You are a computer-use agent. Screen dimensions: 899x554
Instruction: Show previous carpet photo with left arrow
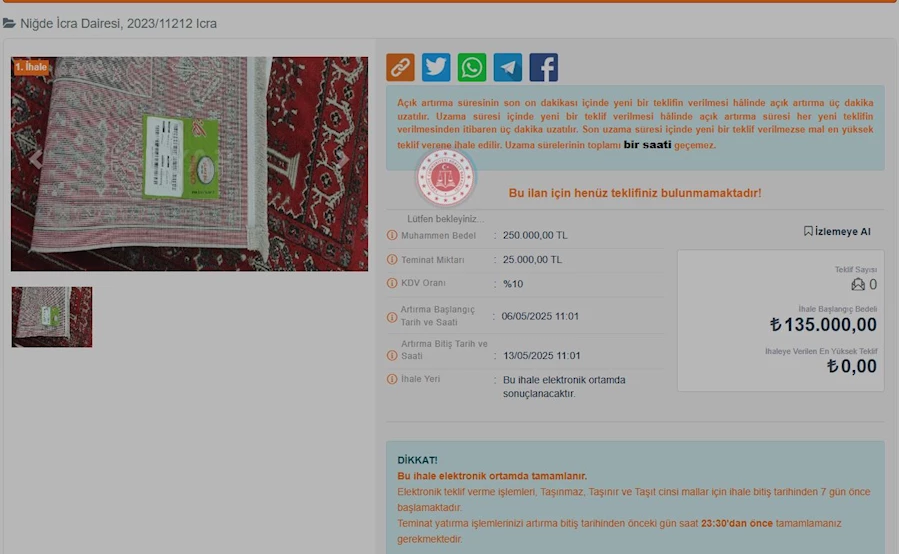pyautogui.click(x=36, y=159)
